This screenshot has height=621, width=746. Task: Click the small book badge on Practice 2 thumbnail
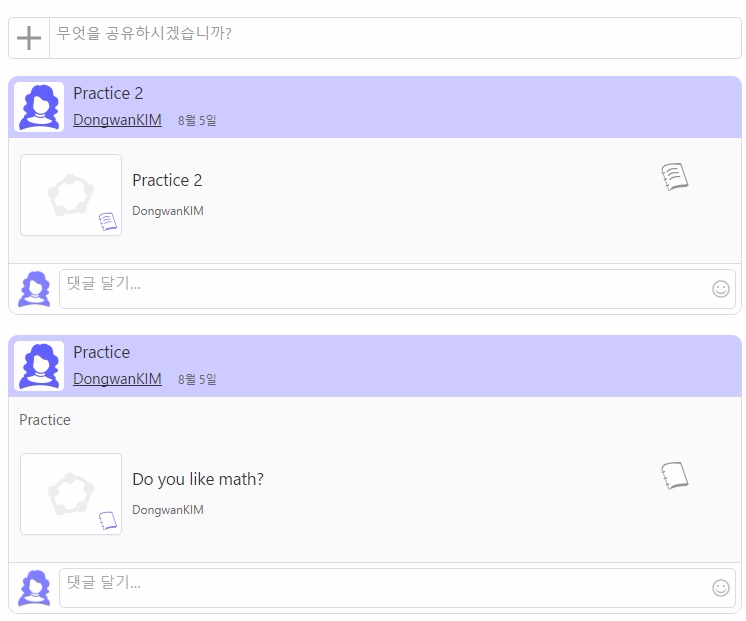(108, 222)
